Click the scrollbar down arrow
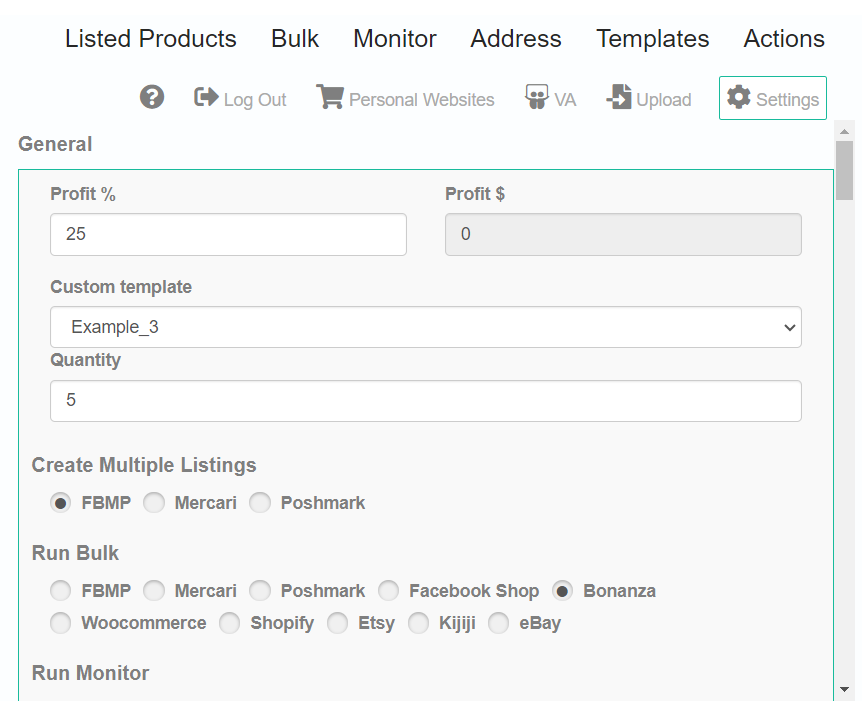 click(844, 689)
